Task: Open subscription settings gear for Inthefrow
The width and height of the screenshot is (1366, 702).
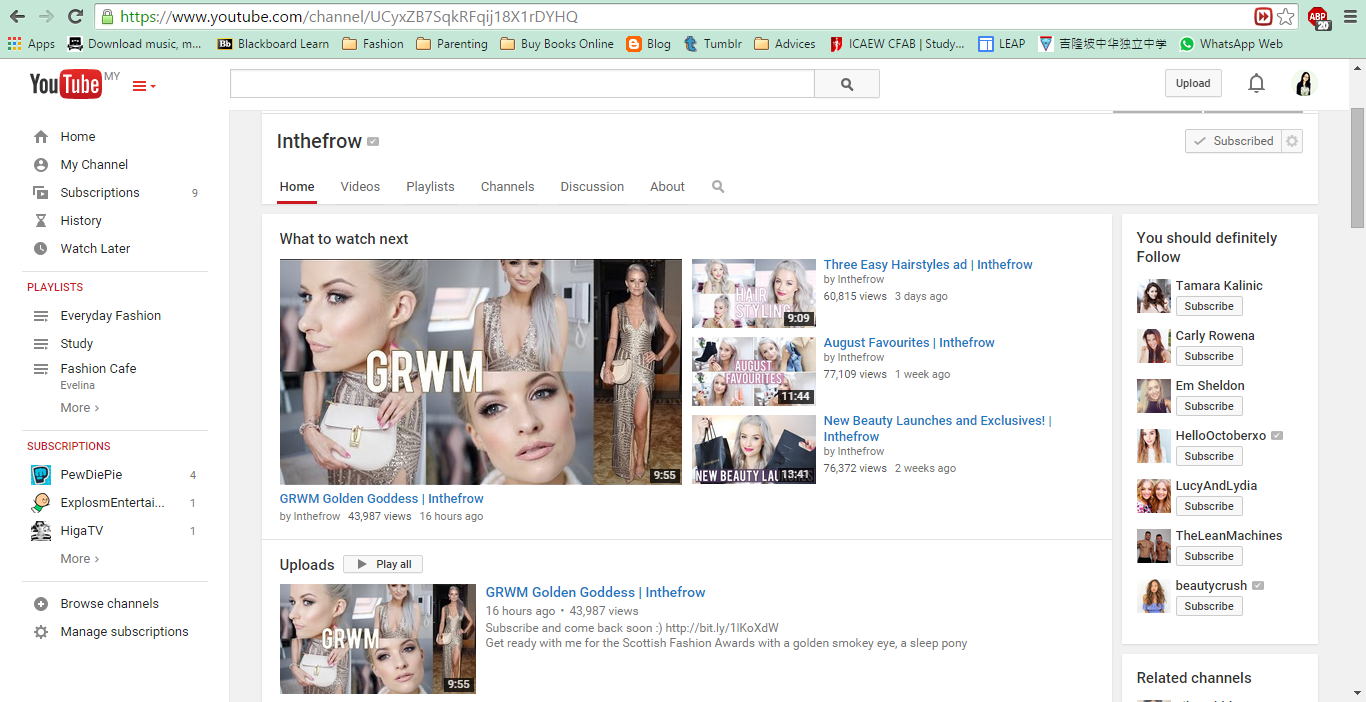Action: tap(1292, 141)
